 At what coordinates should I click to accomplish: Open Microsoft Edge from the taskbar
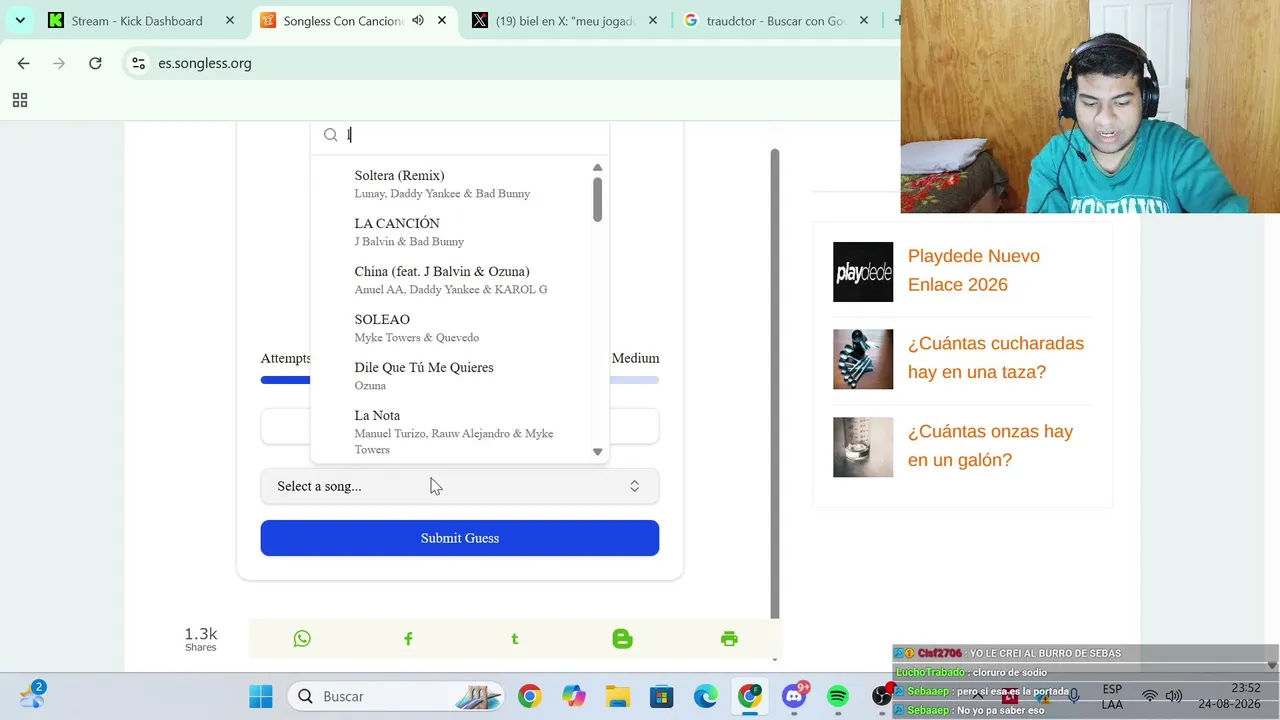(x=706, y=696)
